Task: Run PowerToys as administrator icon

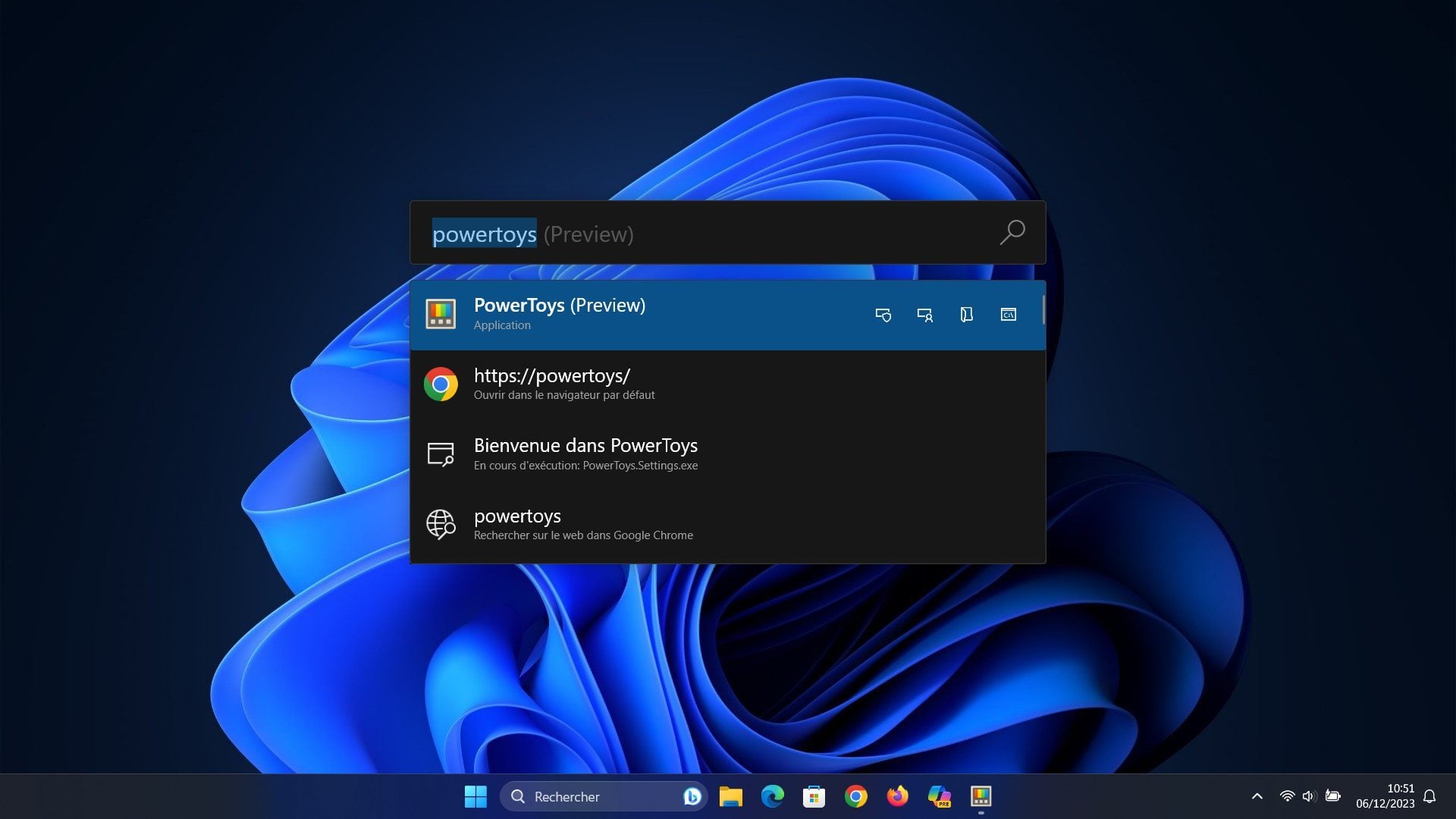Action: pyautogui.click(x=883, y=315)
